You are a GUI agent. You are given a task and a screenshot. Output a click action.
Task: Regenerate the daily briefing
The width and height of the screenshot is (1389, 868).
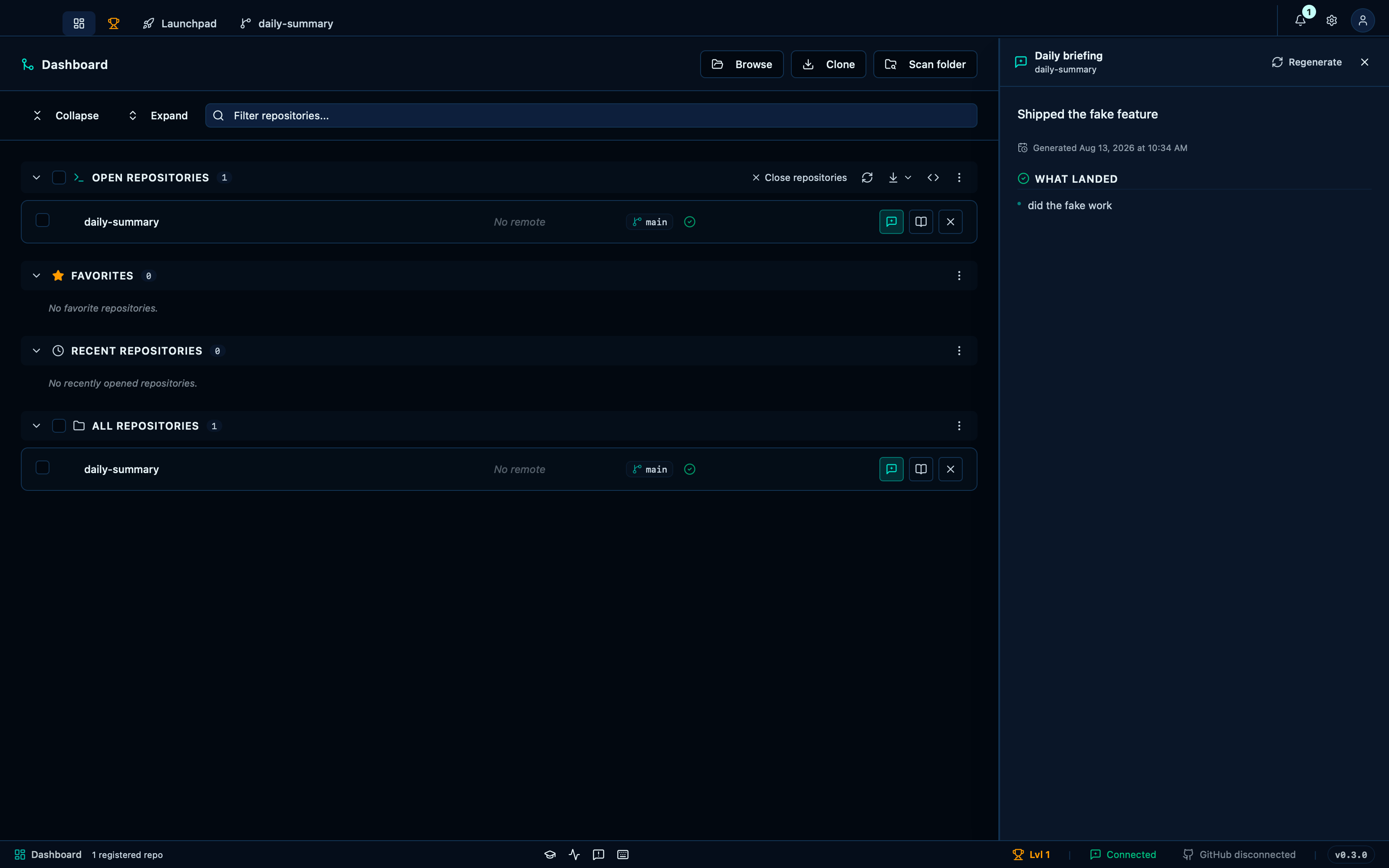pos(1307,62)
